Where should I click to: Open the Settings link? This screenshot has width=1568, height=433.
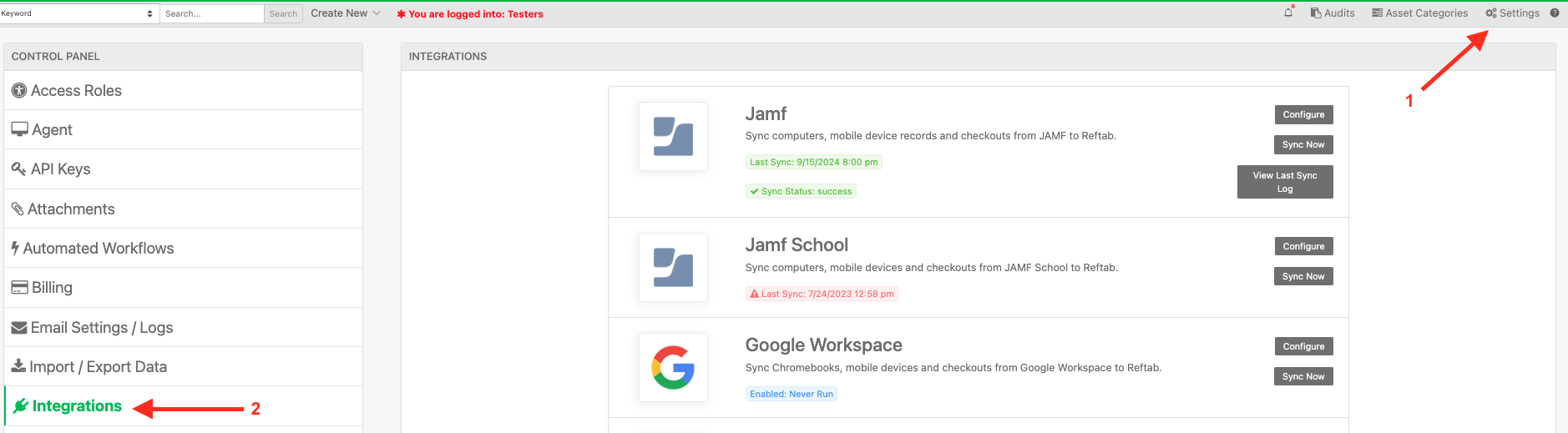pyautogui.click(x=1512, y=13)
